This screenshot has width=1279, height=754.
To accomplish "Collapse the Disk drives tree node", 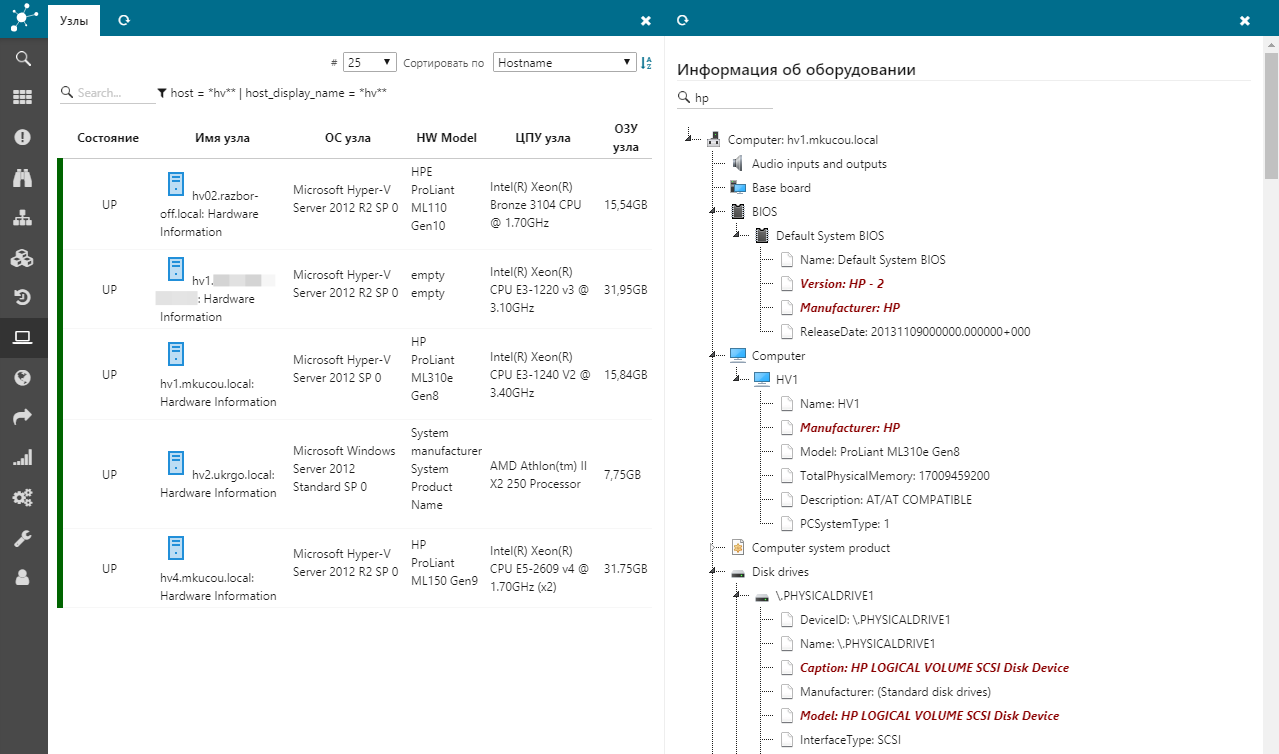I will 713,572.
